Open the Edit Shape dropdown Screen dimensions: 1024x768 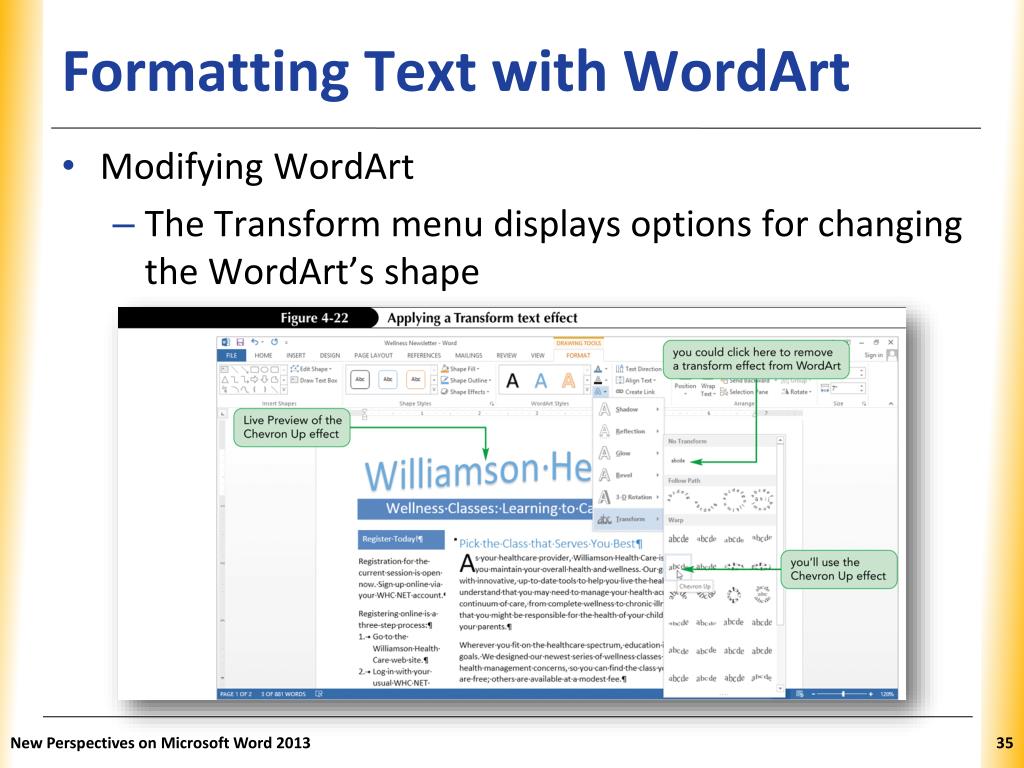coord(312,369)
